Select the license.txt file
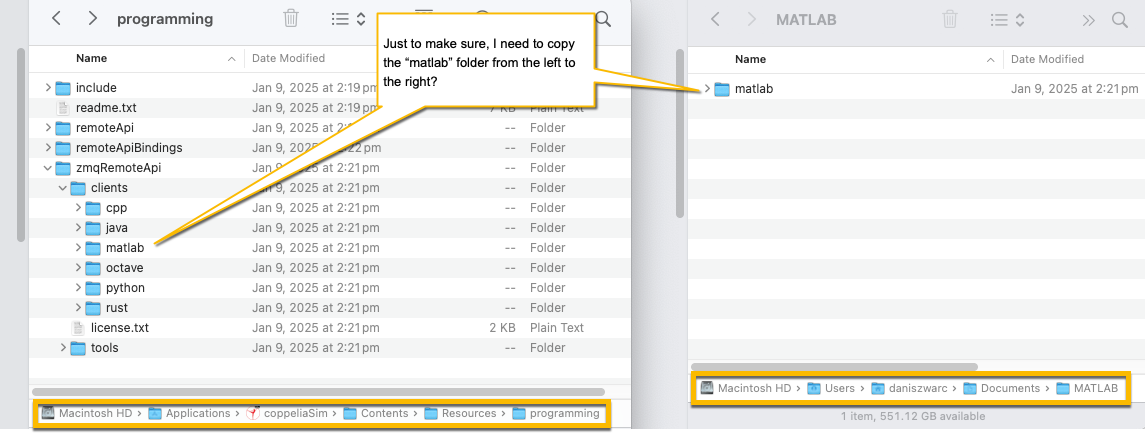Viewport: 1145px width, 440px height. [x=119, y=328]
